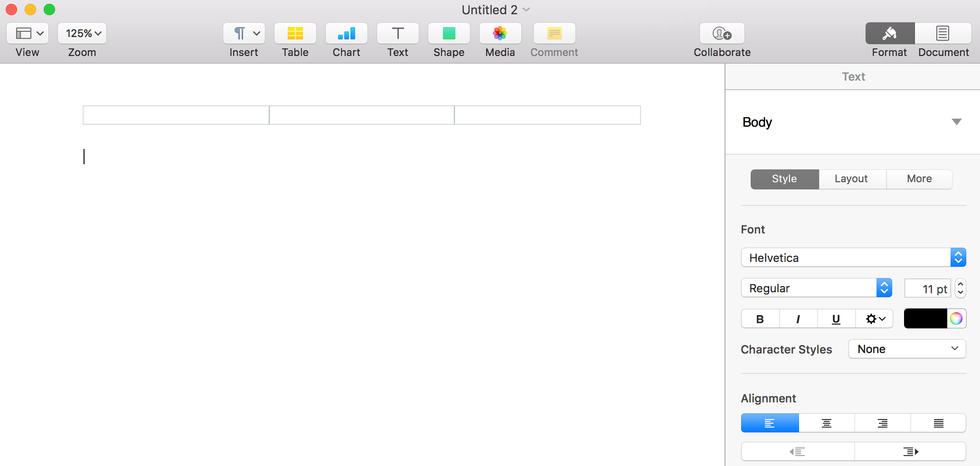Switch to the More tab
The image size is (980, 466).
[x=919, y=179]
